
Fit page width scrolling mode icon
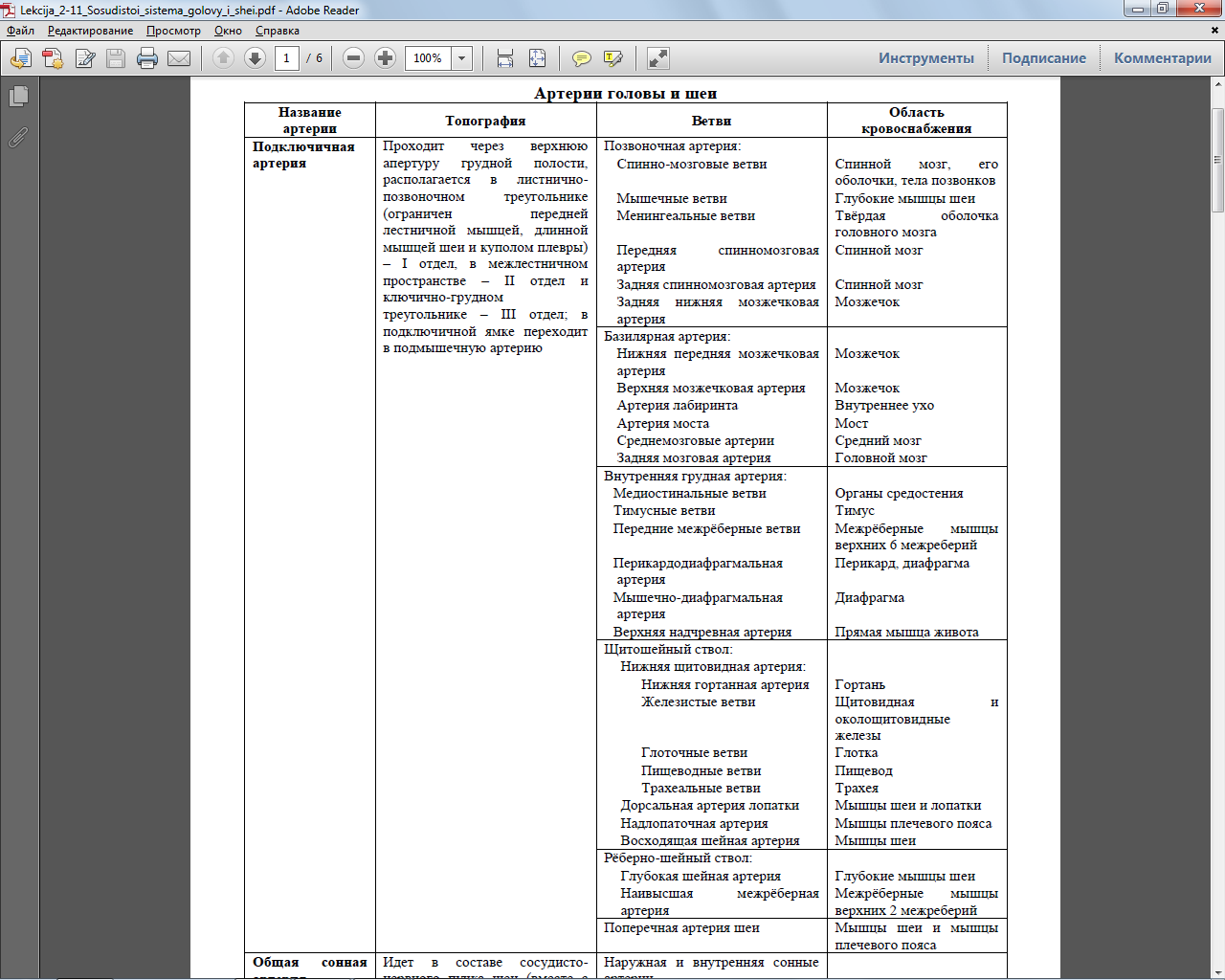coord(505,58)
